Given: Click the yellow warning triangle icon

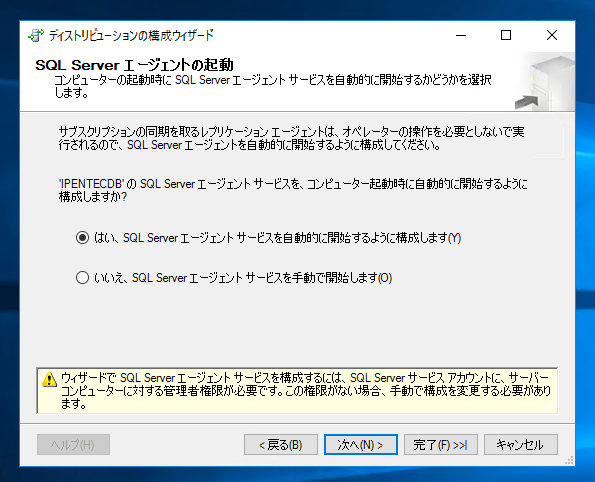Looking at the screenshot, I should point(49,379).
